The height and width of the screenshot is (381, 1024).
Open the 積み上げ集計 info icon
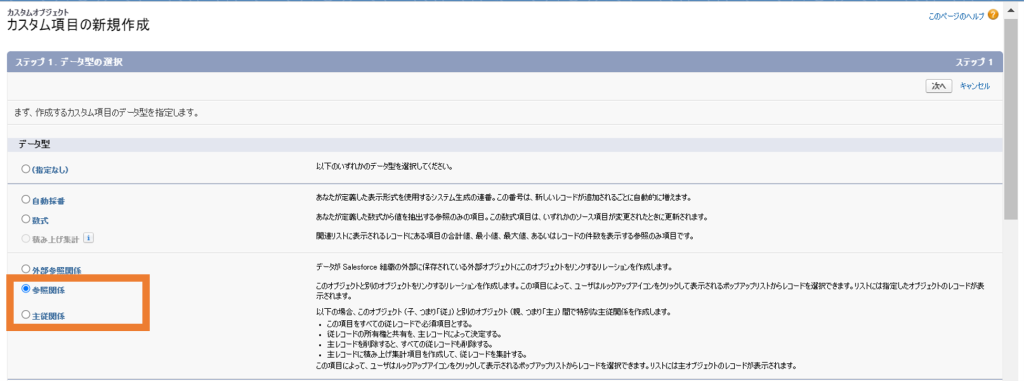click(x=88, y=239)
